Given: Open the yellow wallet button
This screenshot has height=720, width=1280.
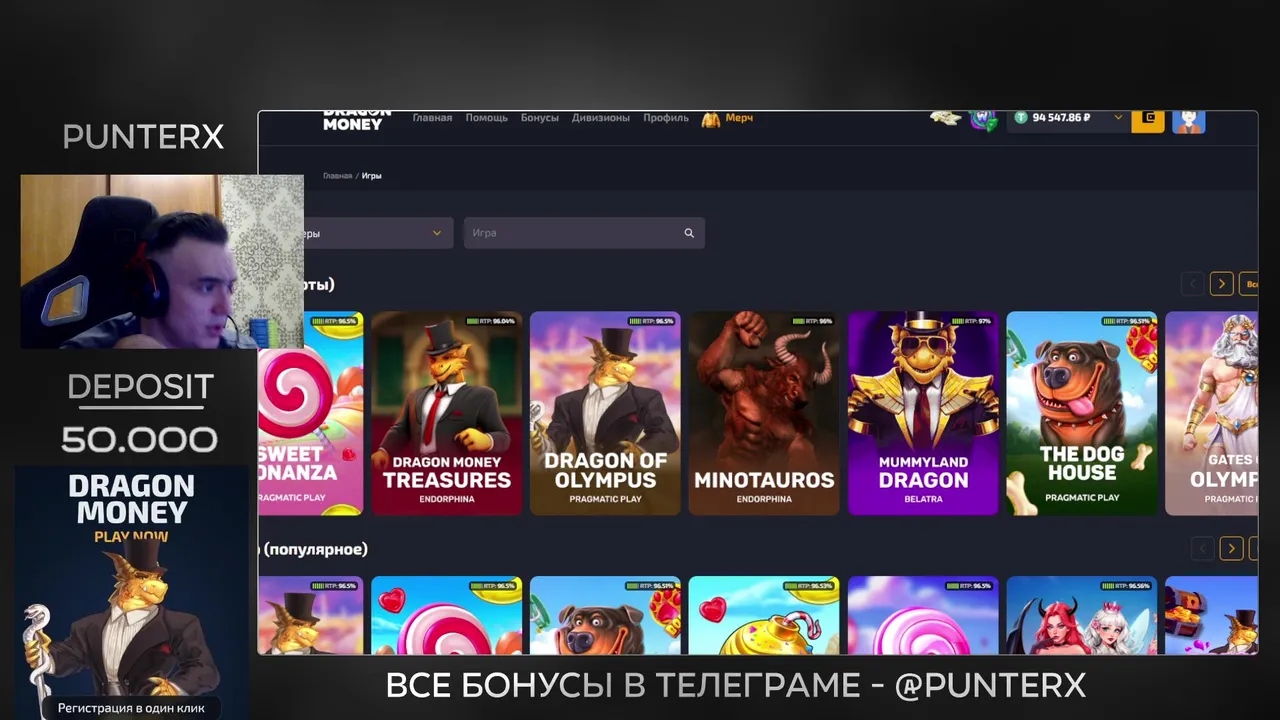Looking at the screenshot, I should coord(1148,120).
